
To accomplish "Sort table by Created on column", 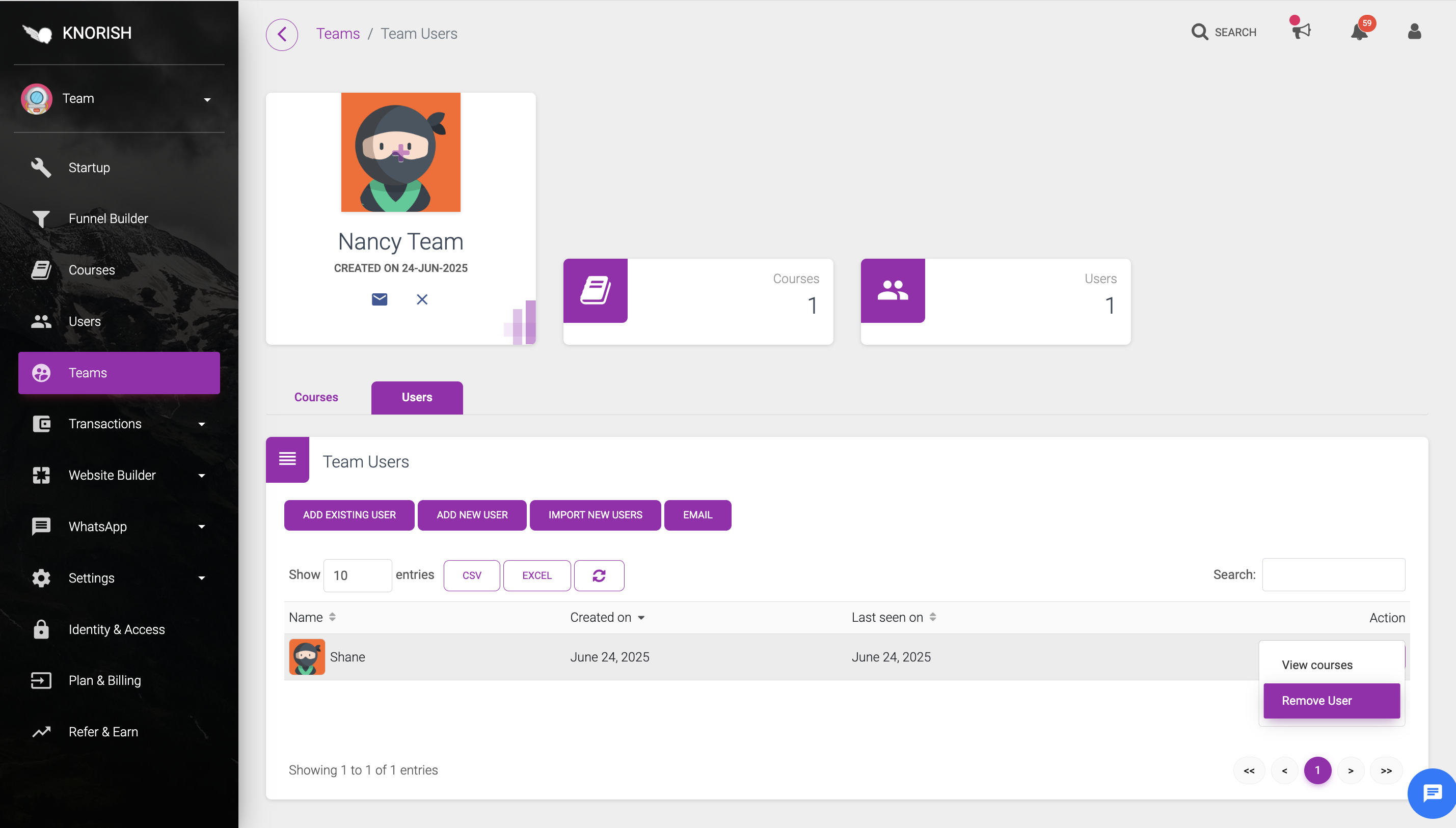I will [607, 618].
